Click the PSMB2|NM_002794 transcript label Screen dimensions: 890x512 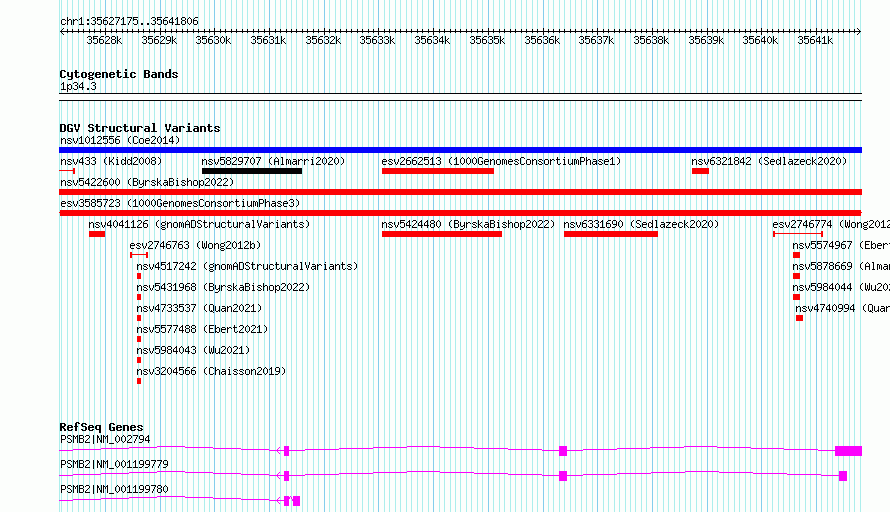(x=105, y=439)
